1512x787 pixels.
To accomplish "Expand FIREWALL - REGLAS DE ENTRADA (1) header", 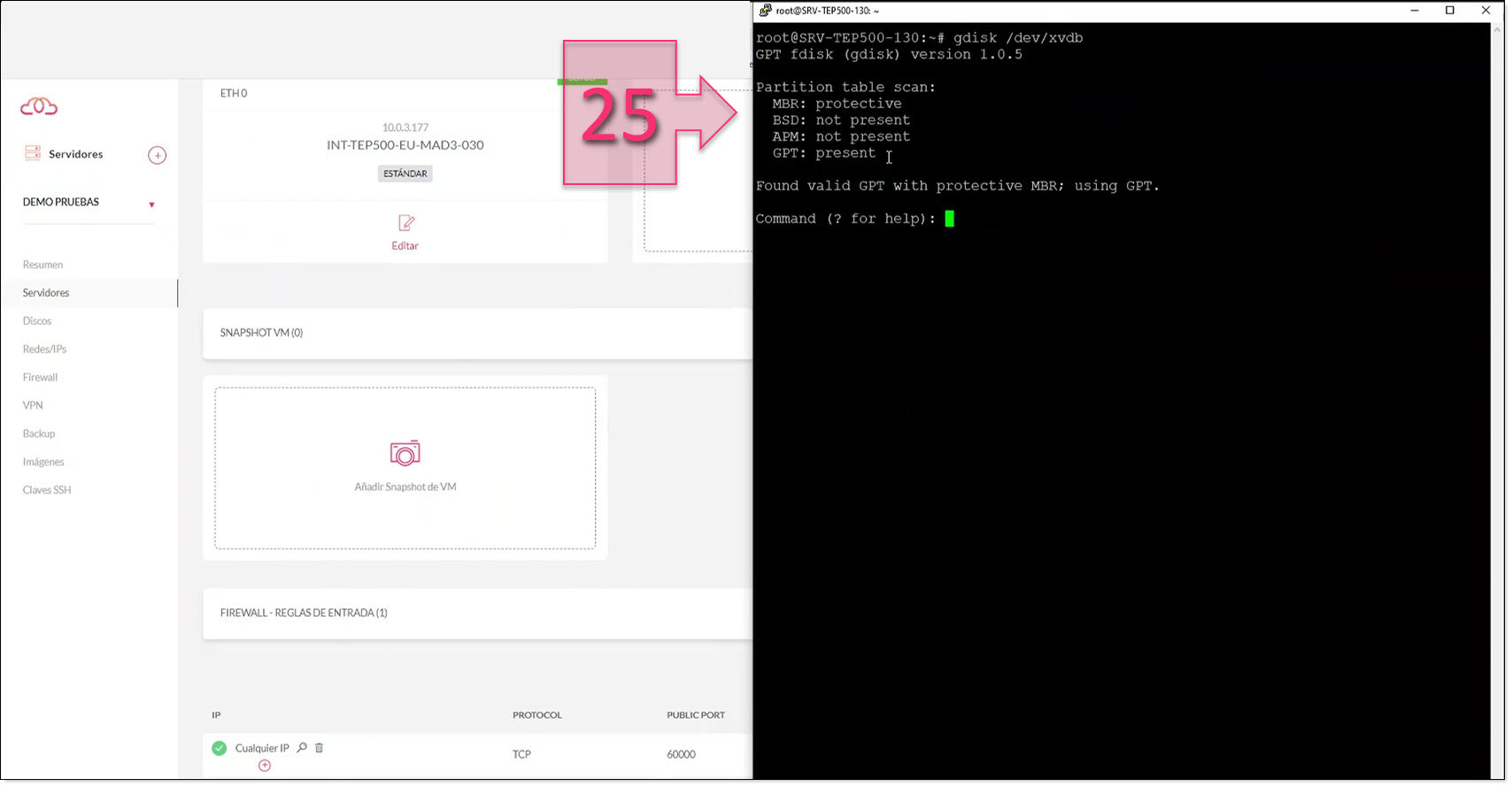I will (478, 613).
